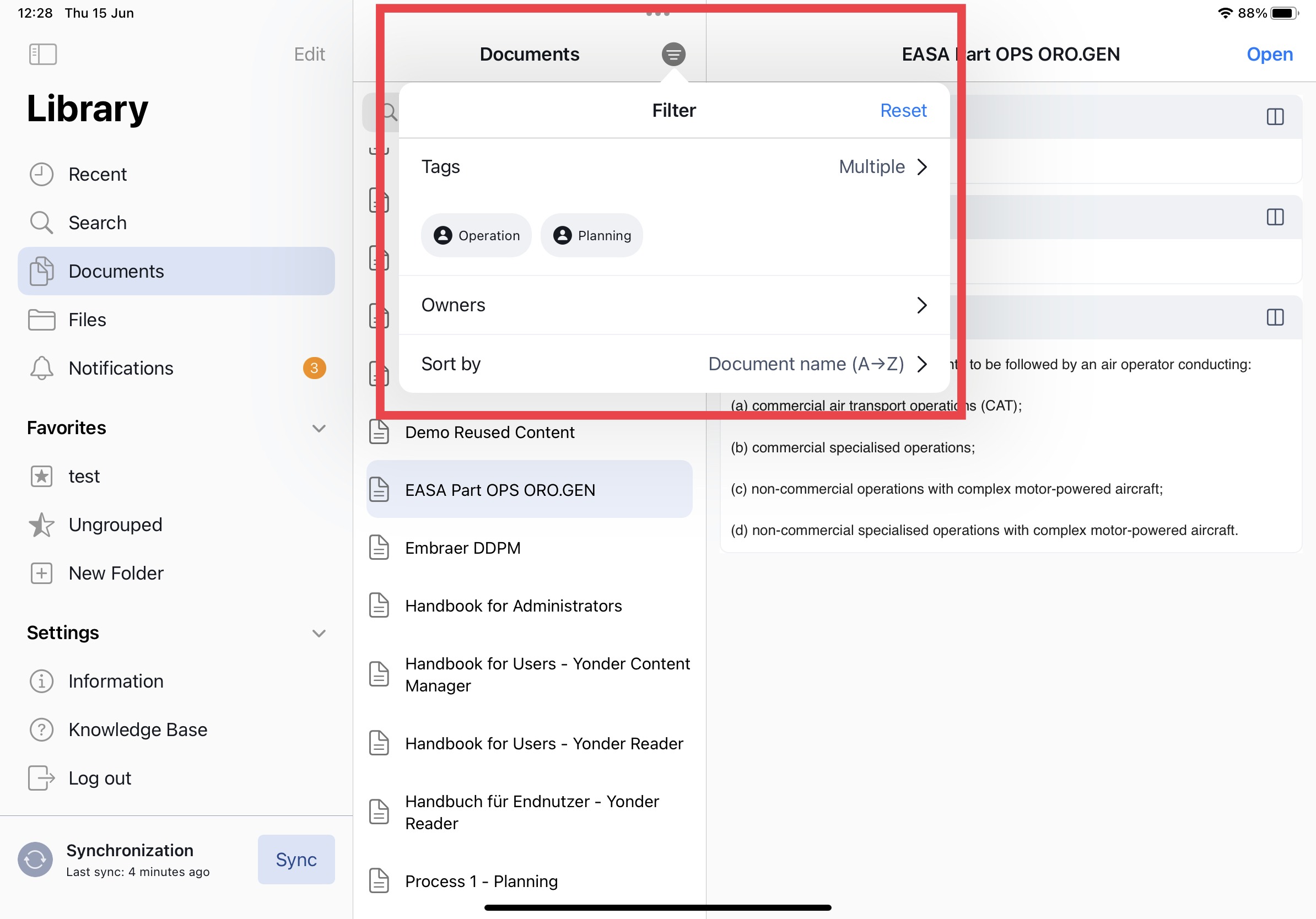Screen dimensions: 1316x919
Task: Select Search in the Library sidebar
Action: (x=98, y=223)
